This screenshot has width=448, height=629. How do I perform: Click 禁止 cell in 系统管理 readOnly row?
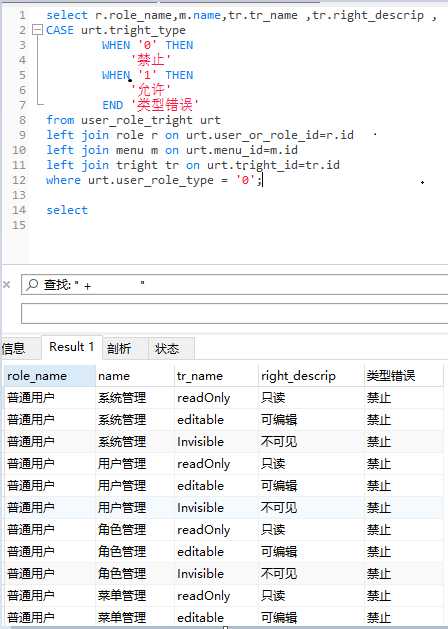403,398
